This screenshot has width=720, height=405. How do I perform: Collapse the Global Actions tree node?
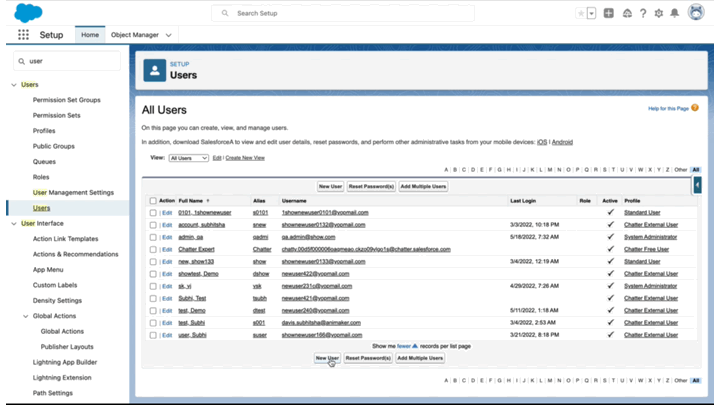click(26, 316)
